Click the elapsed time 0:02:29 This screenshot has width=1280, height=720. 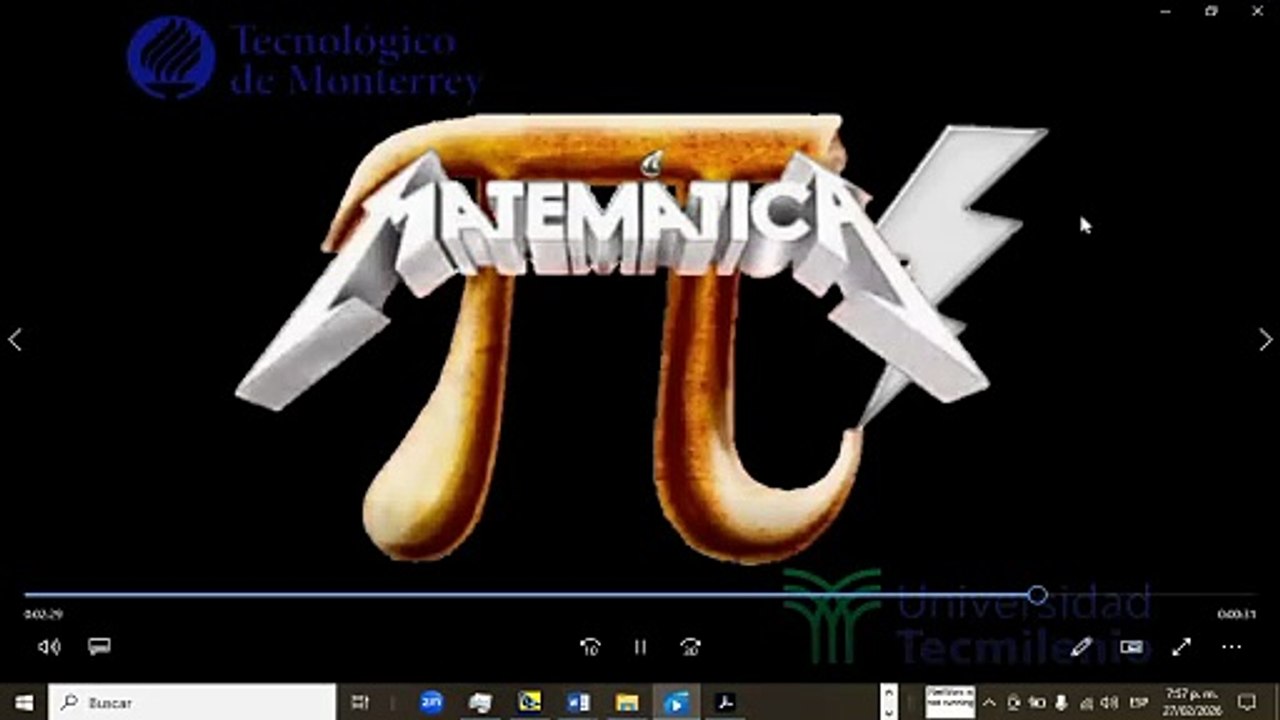pos(43,614)
